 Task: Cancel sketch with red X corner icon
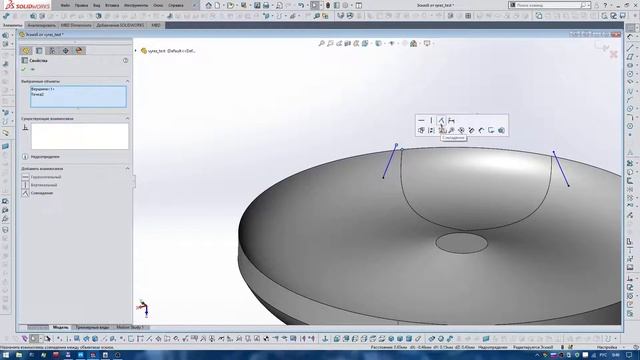613,54
